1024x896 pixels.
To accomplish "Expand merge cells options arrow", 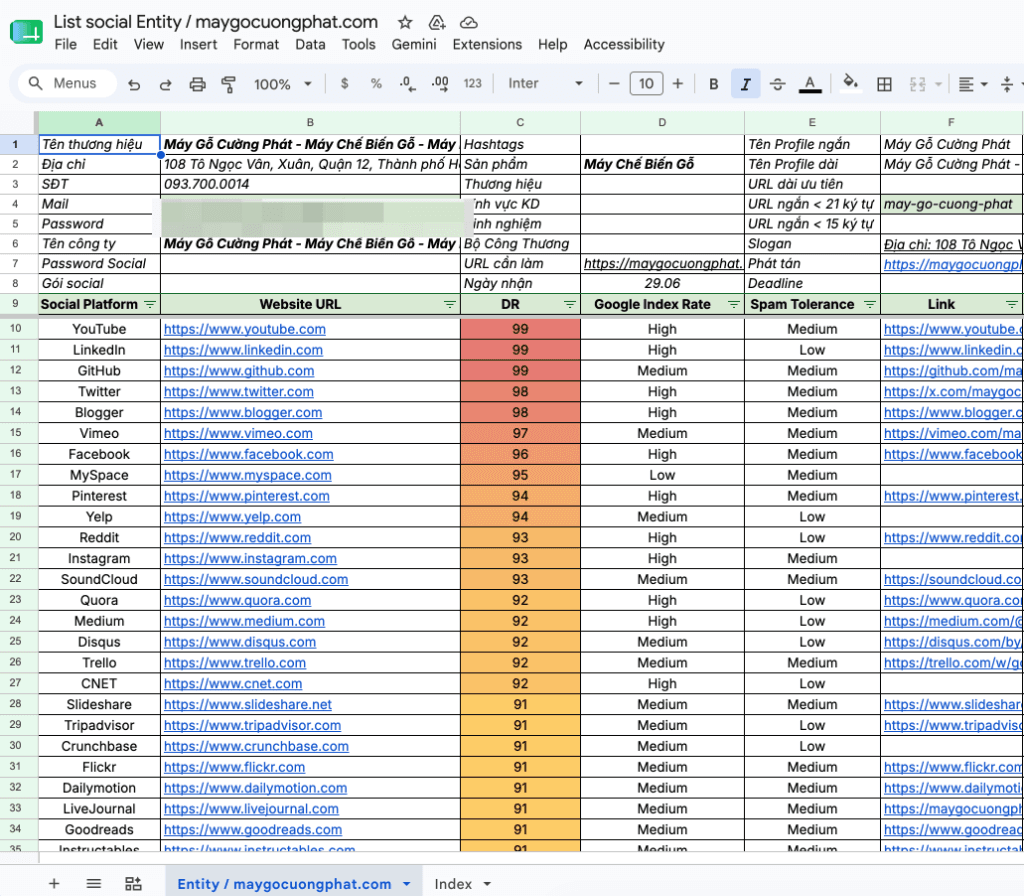I will (x=938, y=84).
